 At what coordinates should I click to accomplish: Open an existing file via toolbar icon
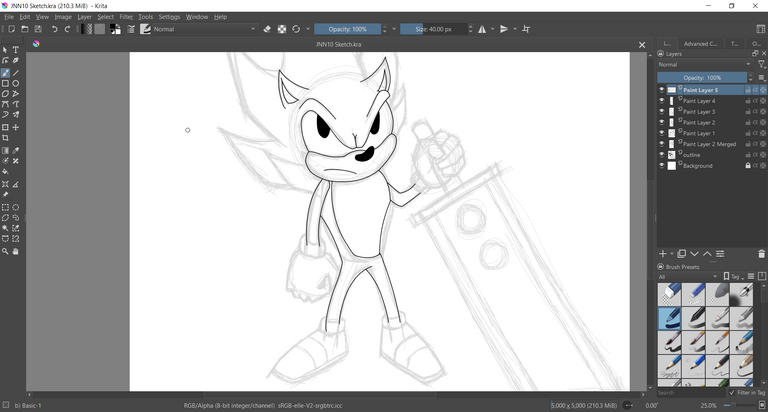(24, 29)
